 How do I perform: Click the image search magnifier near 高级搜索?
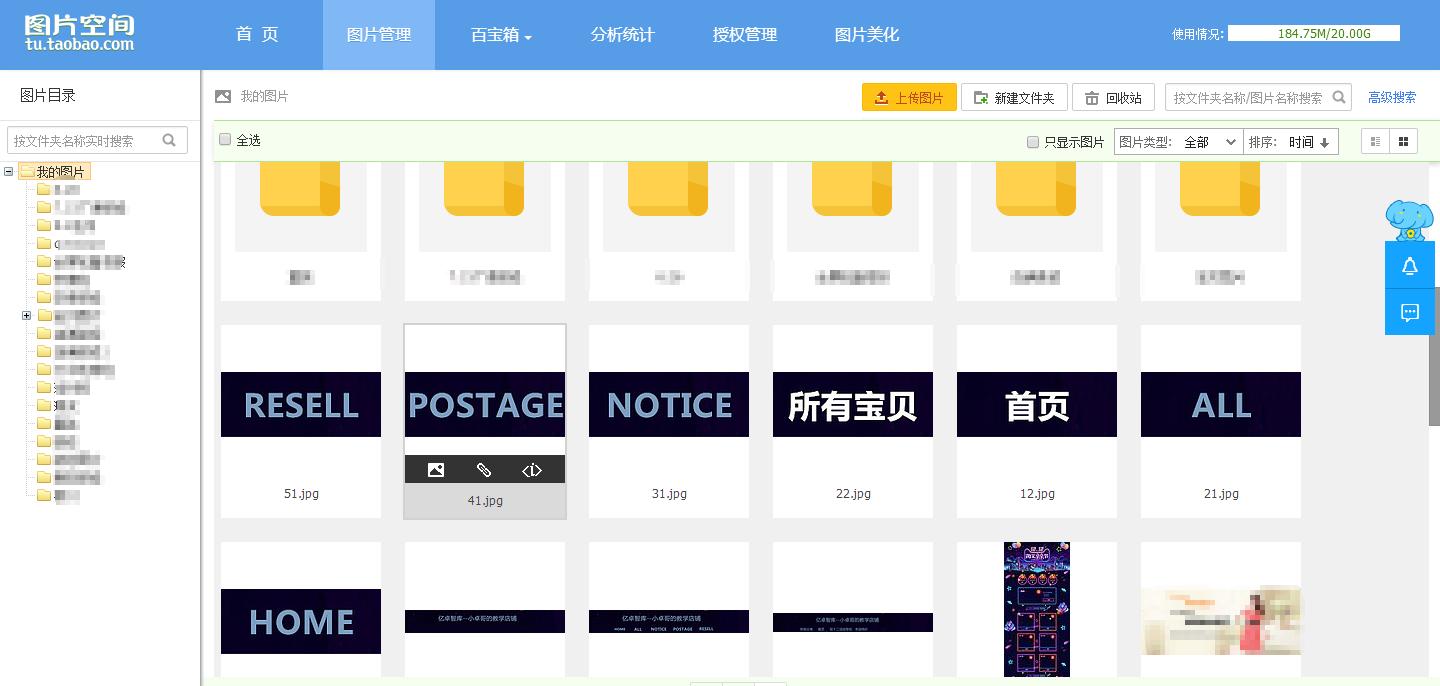[1340, 97]
